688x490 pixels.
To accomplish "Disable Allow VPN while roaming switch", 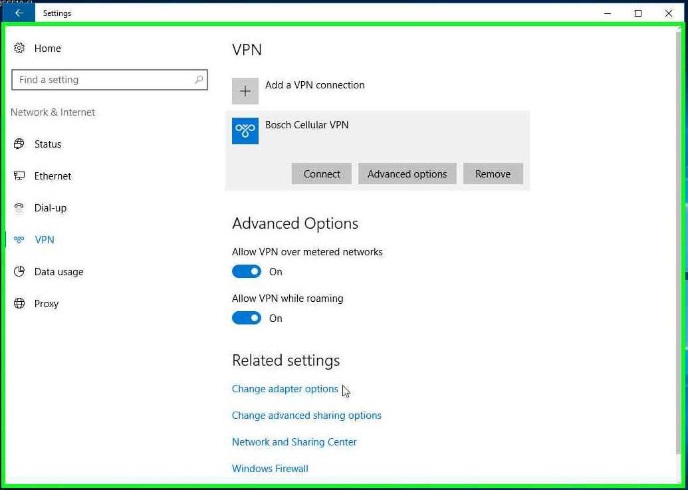I will pos(246,318).
